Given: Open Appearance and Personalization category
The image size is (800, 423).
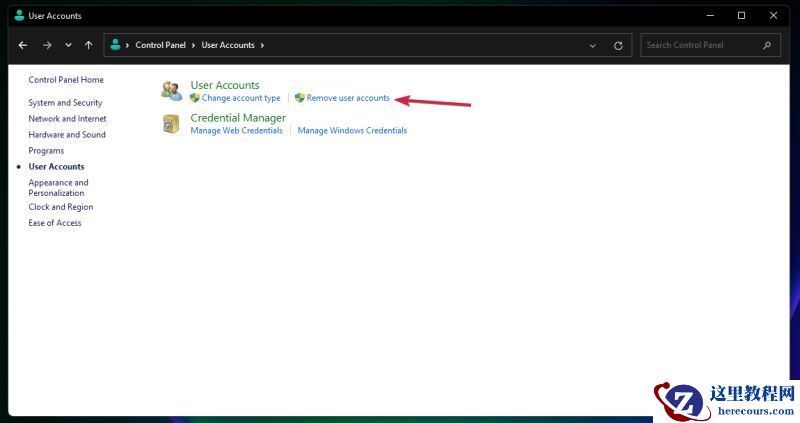Looking at the screenshot, I should (58, 188).
